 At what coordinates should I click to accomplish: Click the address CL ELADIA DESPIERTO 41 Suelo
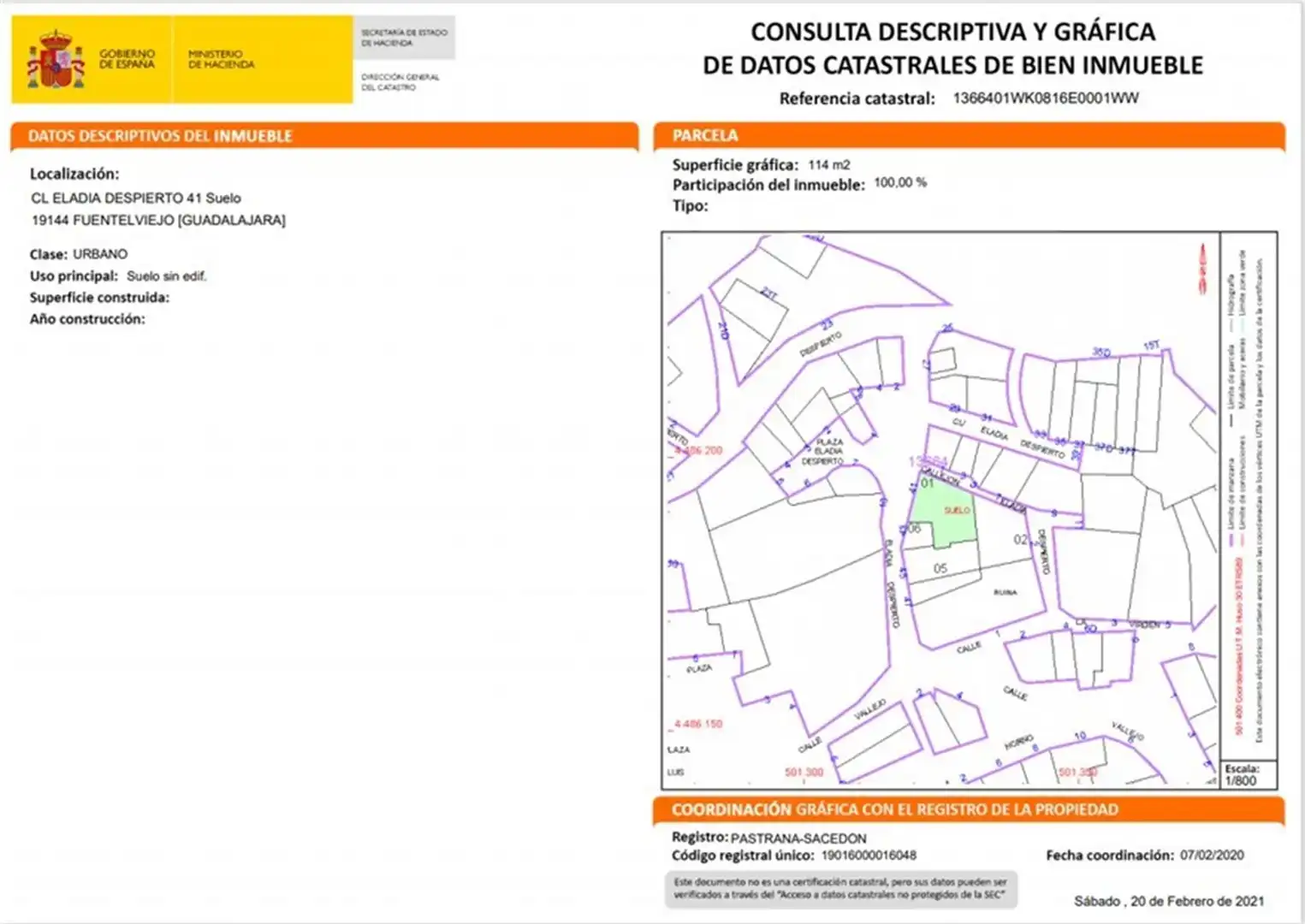point(136,198)
